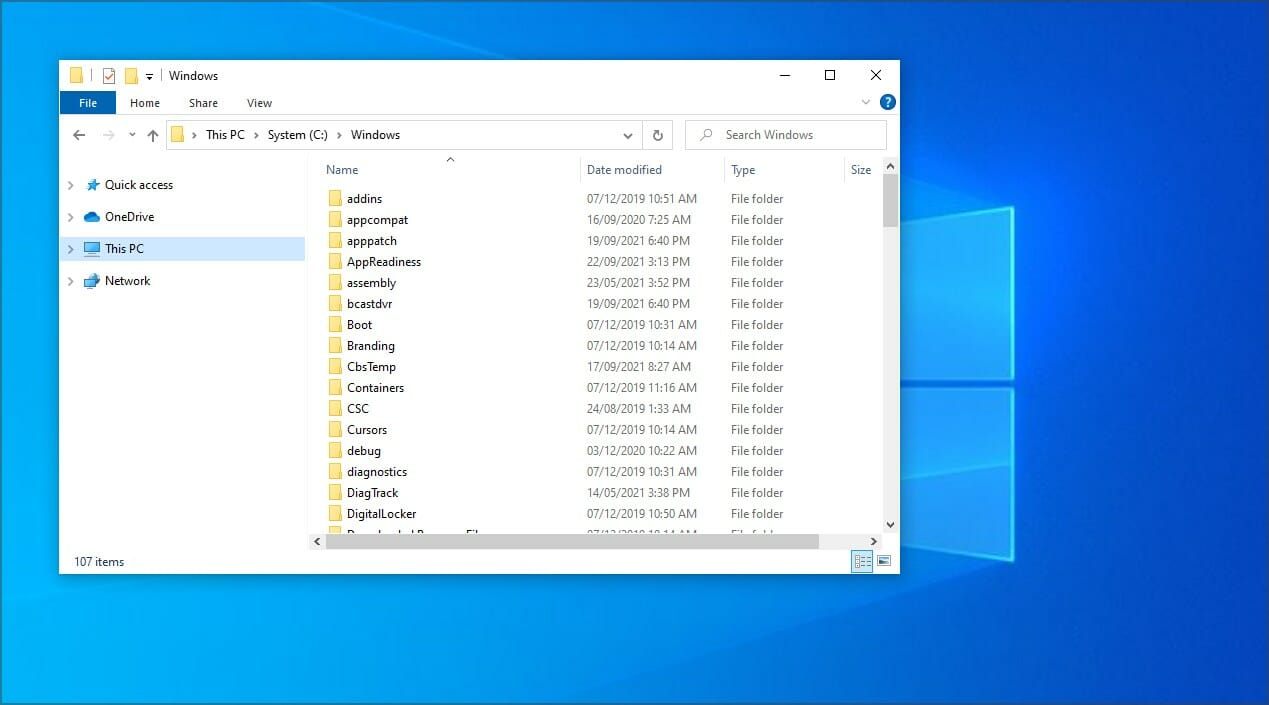
Task: Select the Branding folder icon
Action: point(335,346)
